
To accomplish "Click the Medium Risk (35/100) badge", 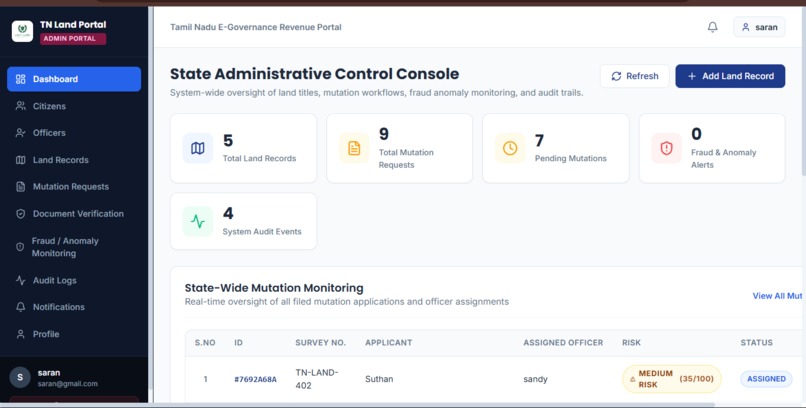I will pyautogui.click(x=672, y=379).
